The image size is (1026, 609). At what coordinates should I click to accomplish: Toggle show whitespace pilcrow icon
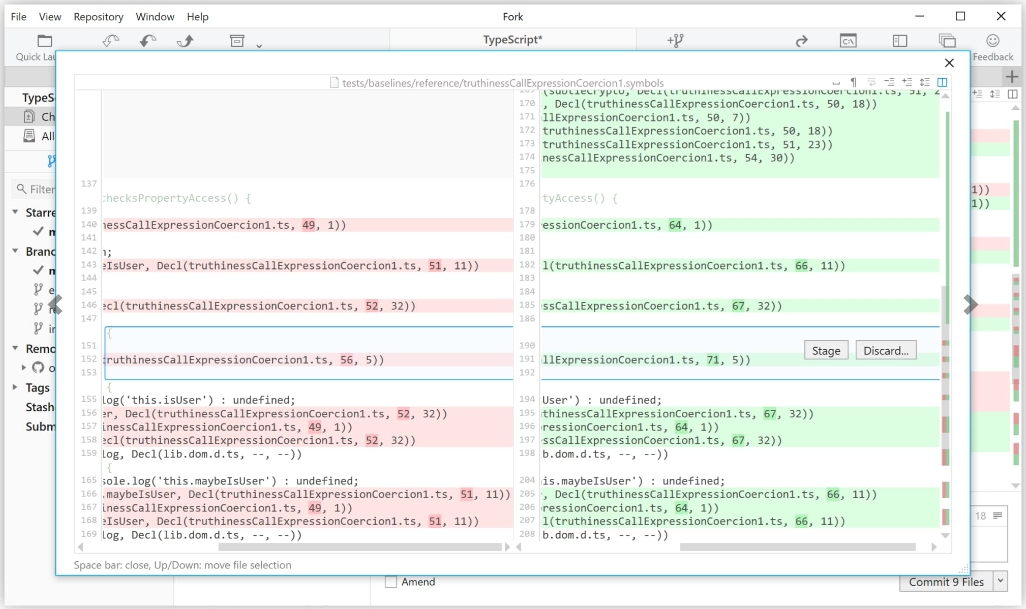point(853,82)
